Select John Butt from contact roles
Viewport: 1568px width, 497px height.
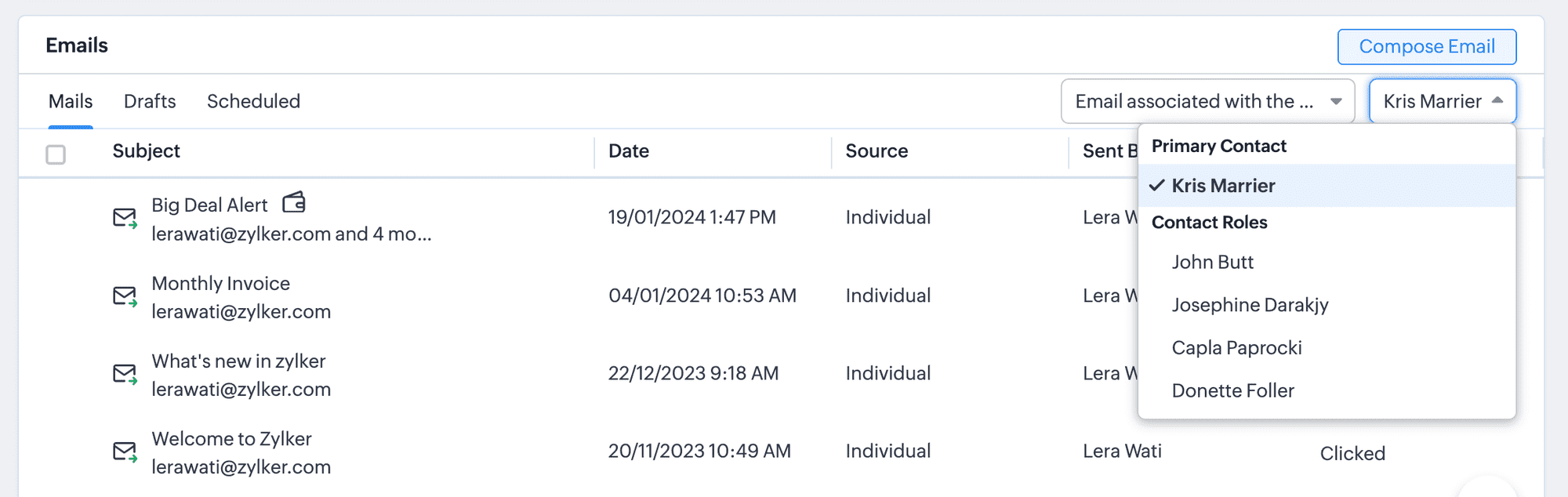[x=1212, y=262]
